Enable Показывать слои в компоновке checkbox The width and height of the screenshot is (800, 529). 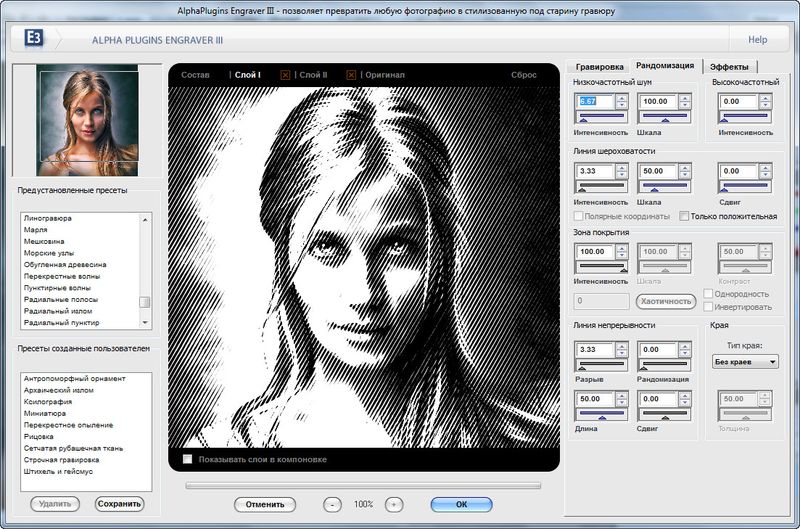point(188,459)
